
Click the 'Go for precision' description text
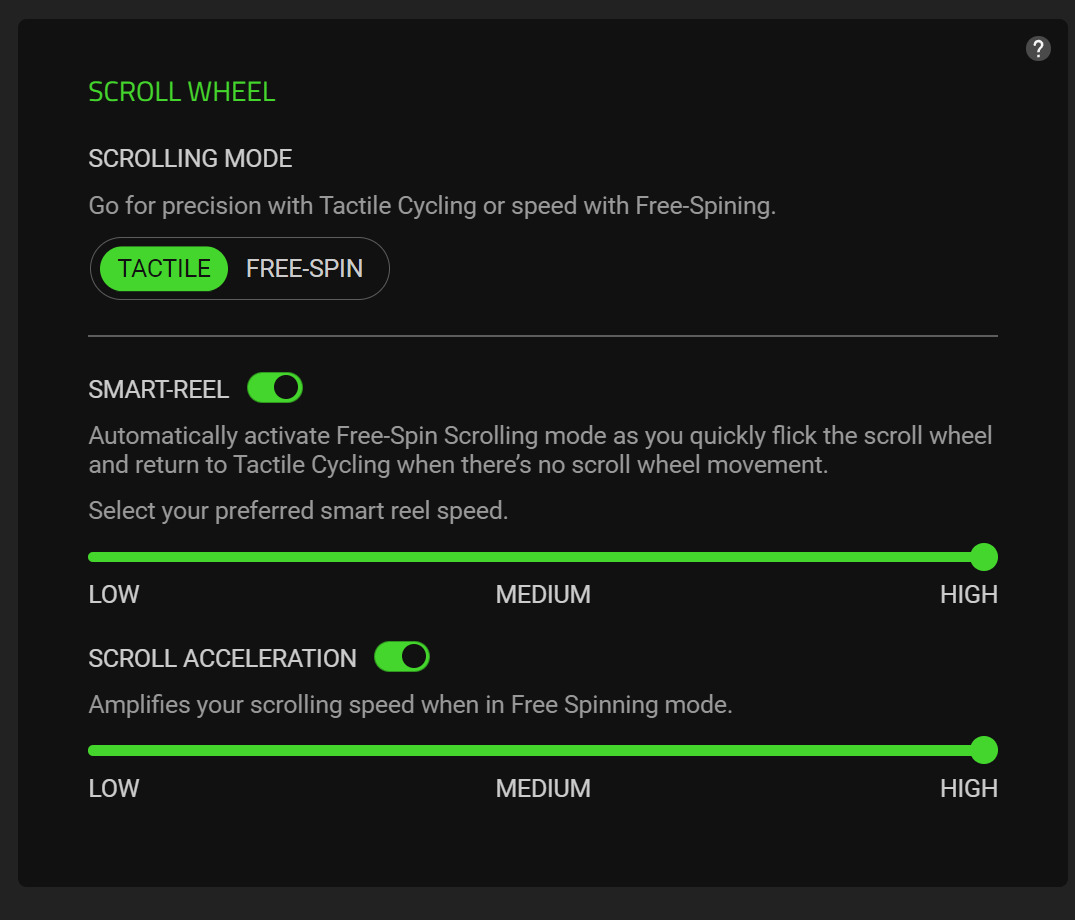[x=432, y=207]
